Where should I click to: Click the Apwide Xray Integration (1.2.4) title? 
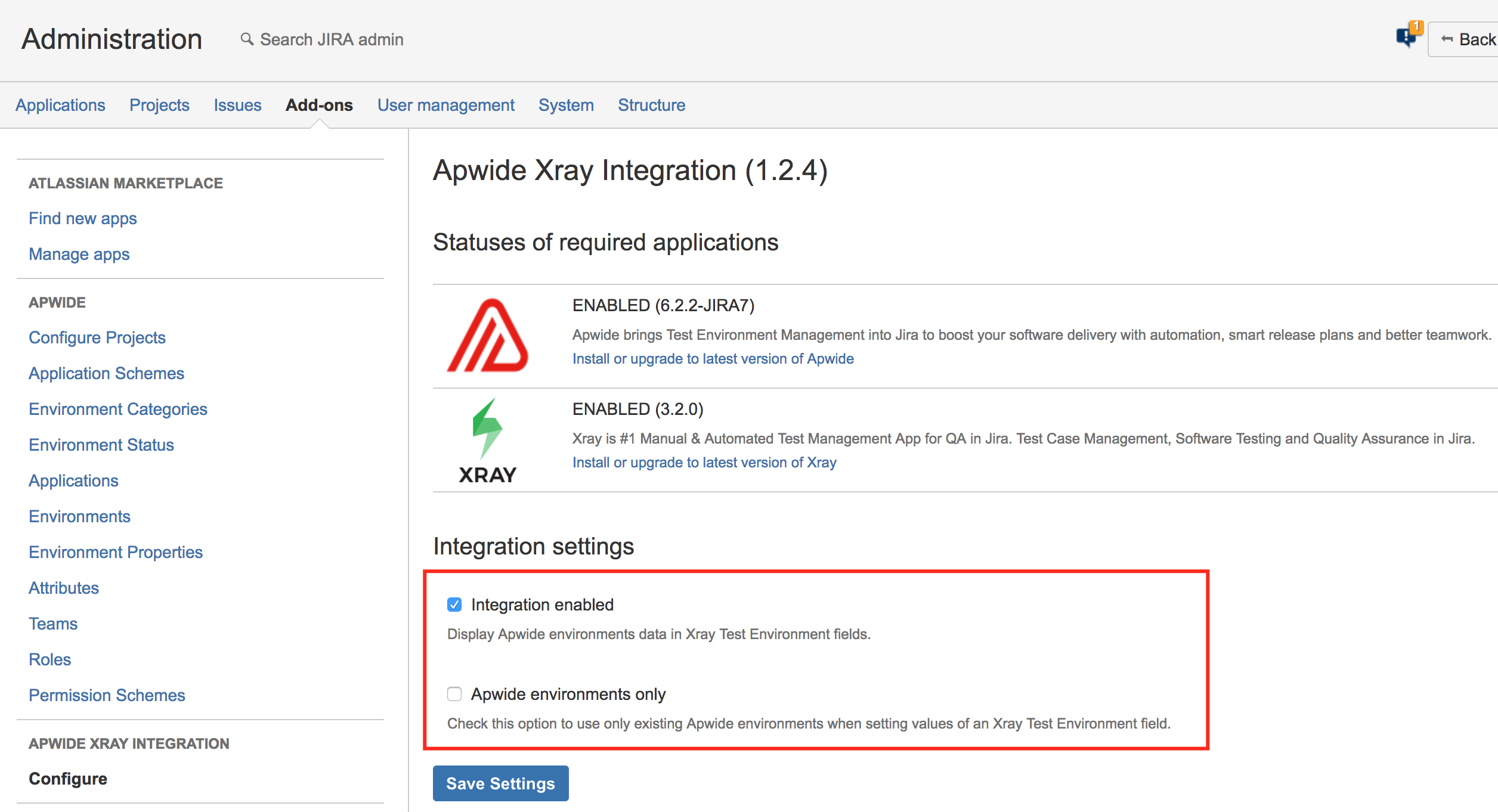tap(630, 171)
